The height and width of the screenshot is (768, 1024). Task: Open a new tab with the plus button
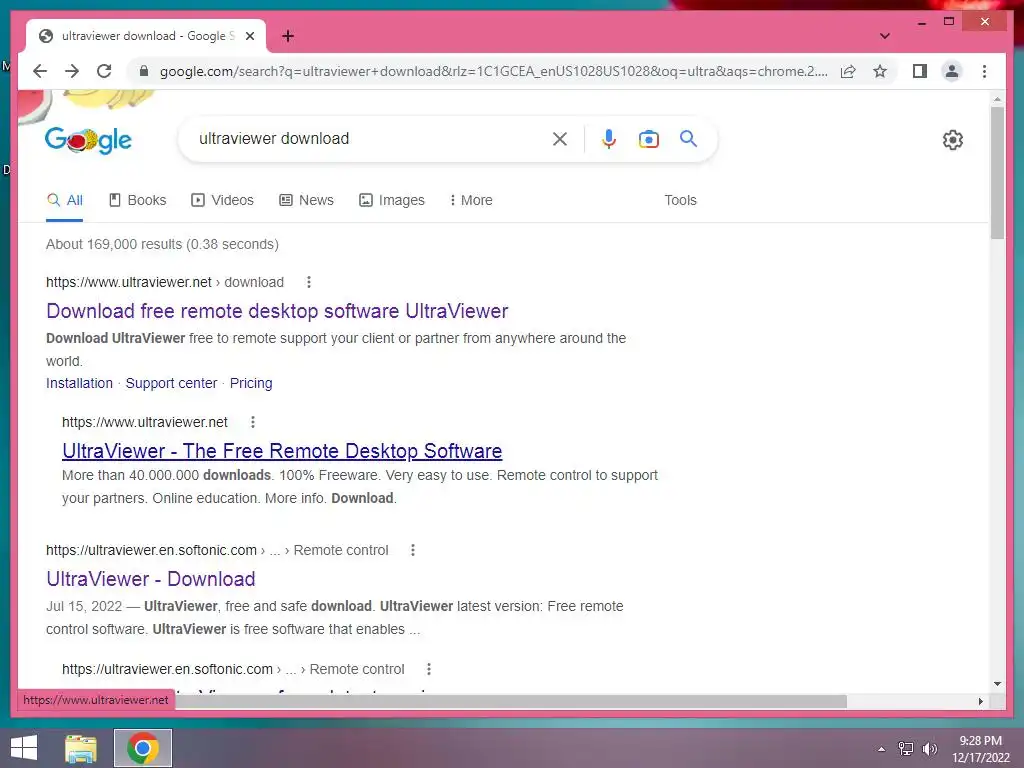click(287, 36)
